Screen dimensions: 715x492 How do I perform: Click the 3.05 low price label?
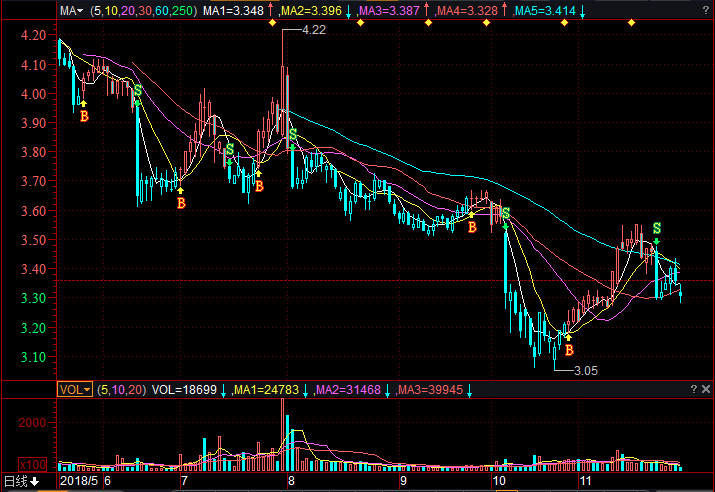pyautogui.click(x=584, y=370)
